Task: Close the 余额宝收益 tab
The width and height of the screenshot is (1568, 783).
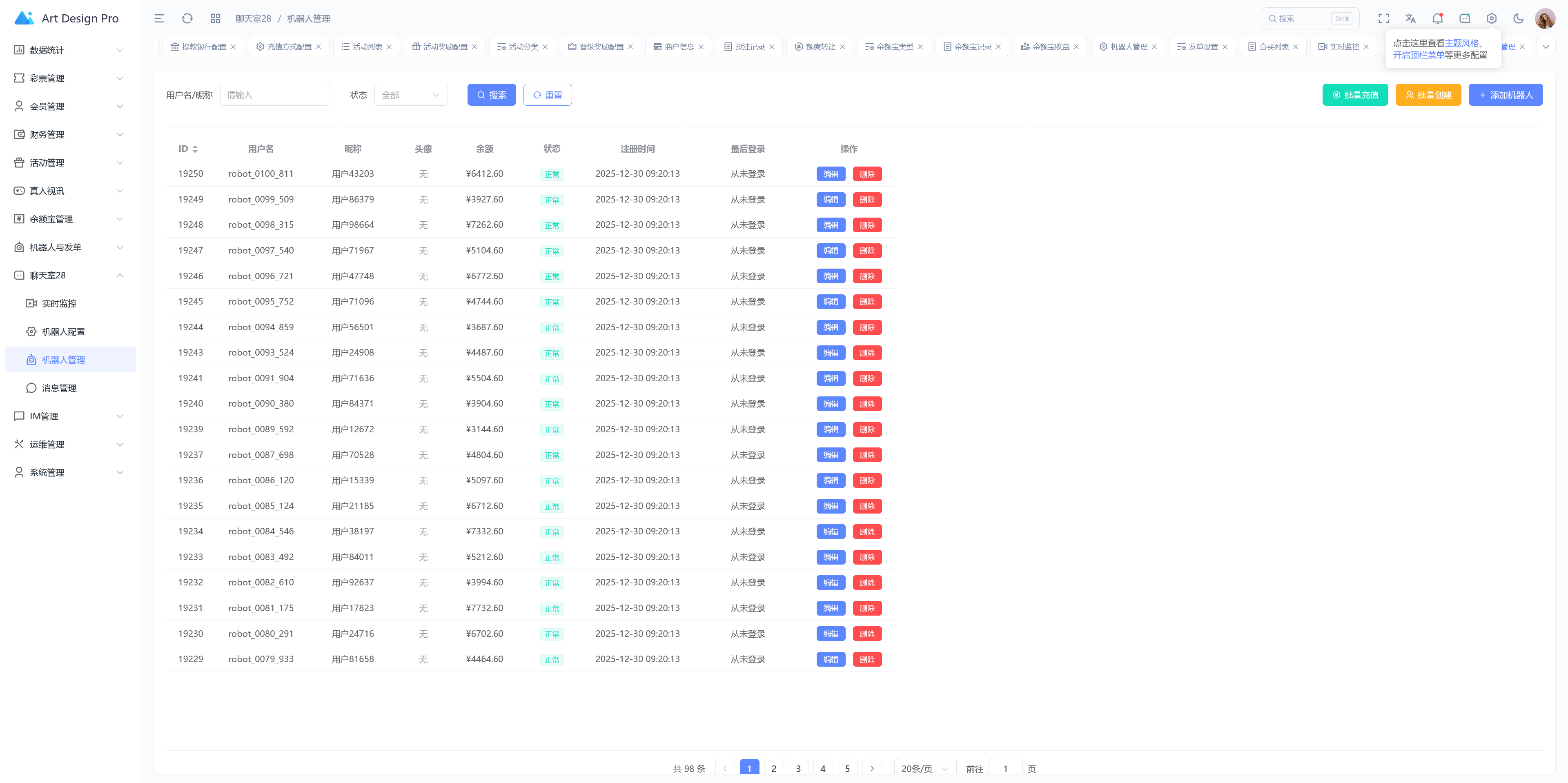Action: 1076,47
